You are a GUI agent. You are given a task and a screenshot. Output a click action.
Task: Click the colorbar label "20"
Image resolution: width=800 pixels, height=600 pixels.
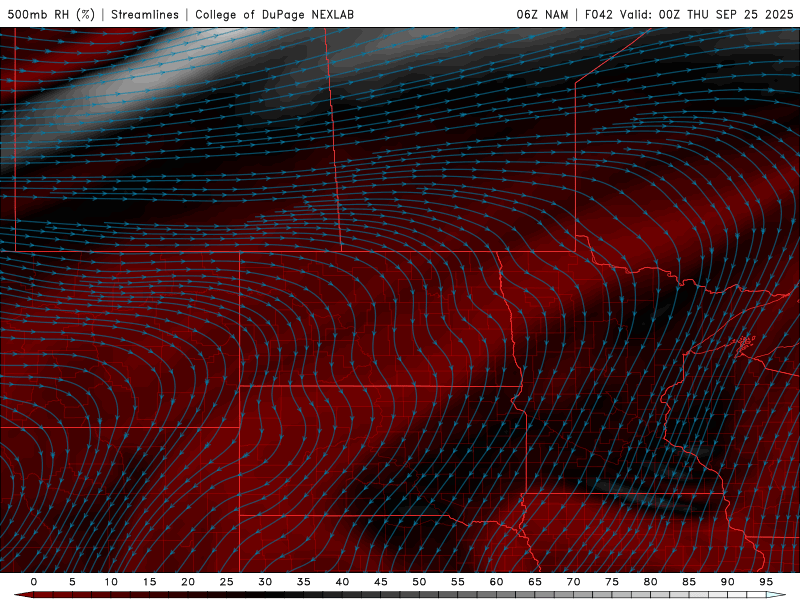(x=188, y=582)
